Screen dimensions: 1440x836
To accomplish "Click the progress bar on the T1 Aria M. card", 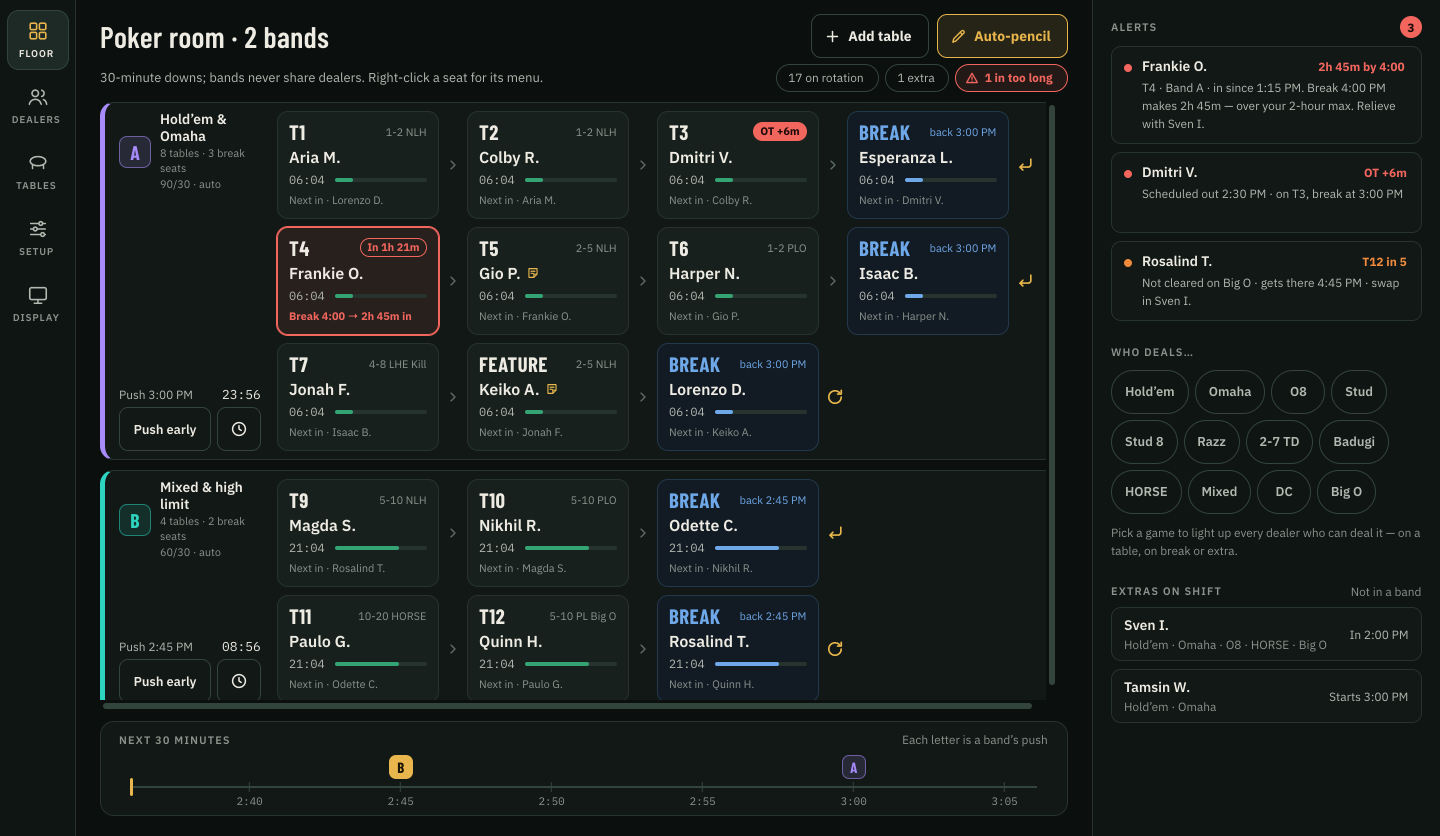I will (381, 180).
